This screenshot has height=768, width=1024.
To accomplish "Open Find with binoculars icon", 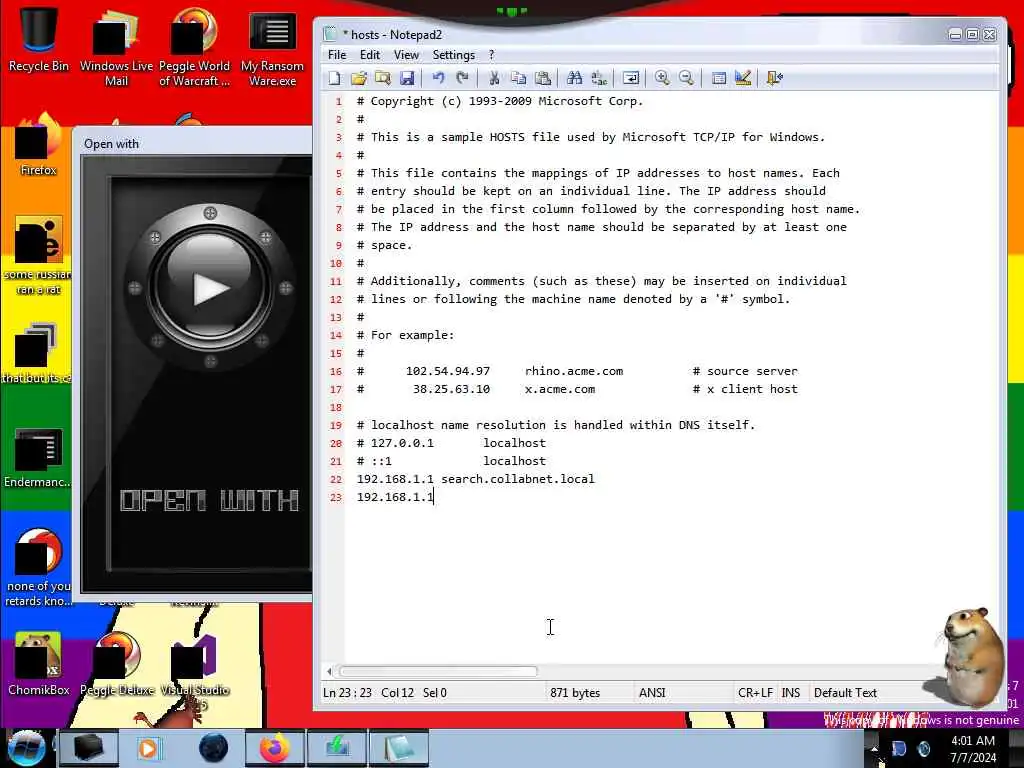I will (x=575, y=78).
